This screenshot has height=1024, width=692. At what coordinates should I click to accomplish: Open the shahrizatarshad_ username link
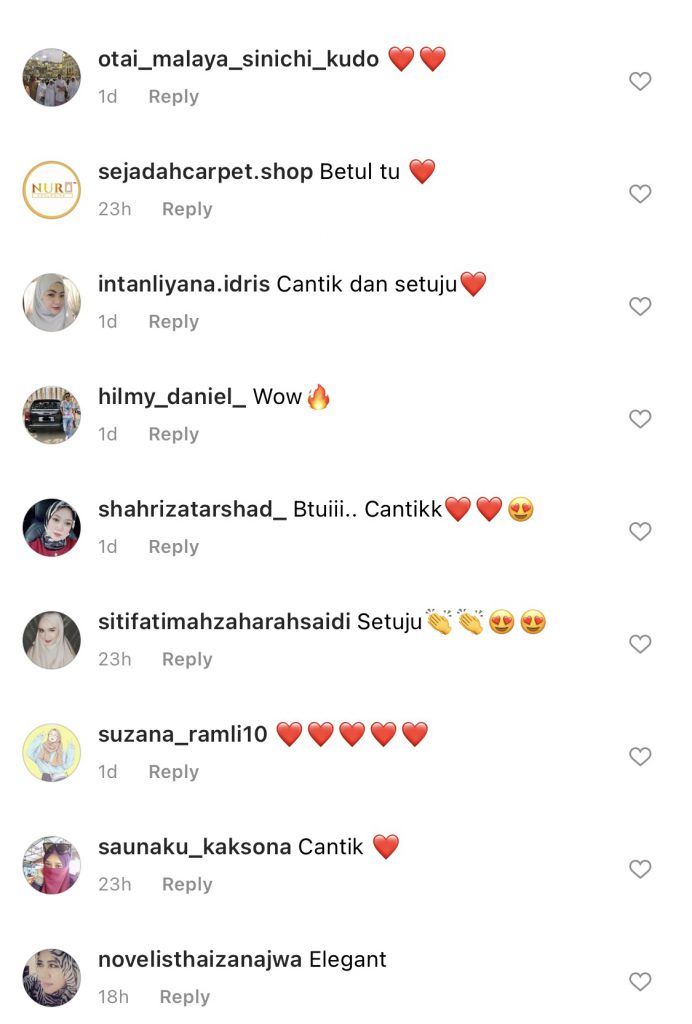point(192,509)
